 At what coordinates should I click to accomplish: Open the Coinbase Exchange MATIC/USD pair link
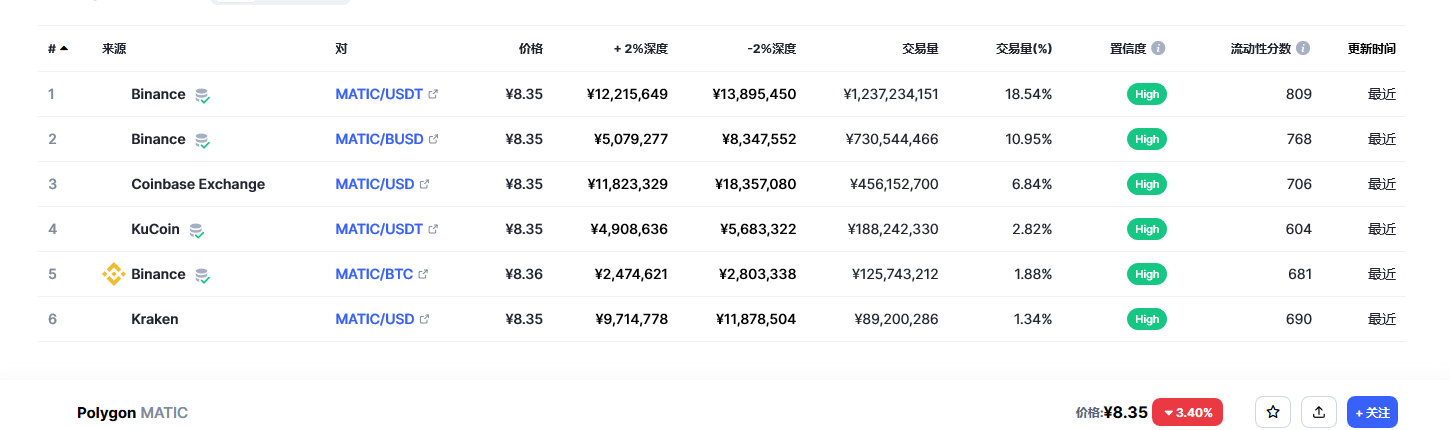click(375, 184)
